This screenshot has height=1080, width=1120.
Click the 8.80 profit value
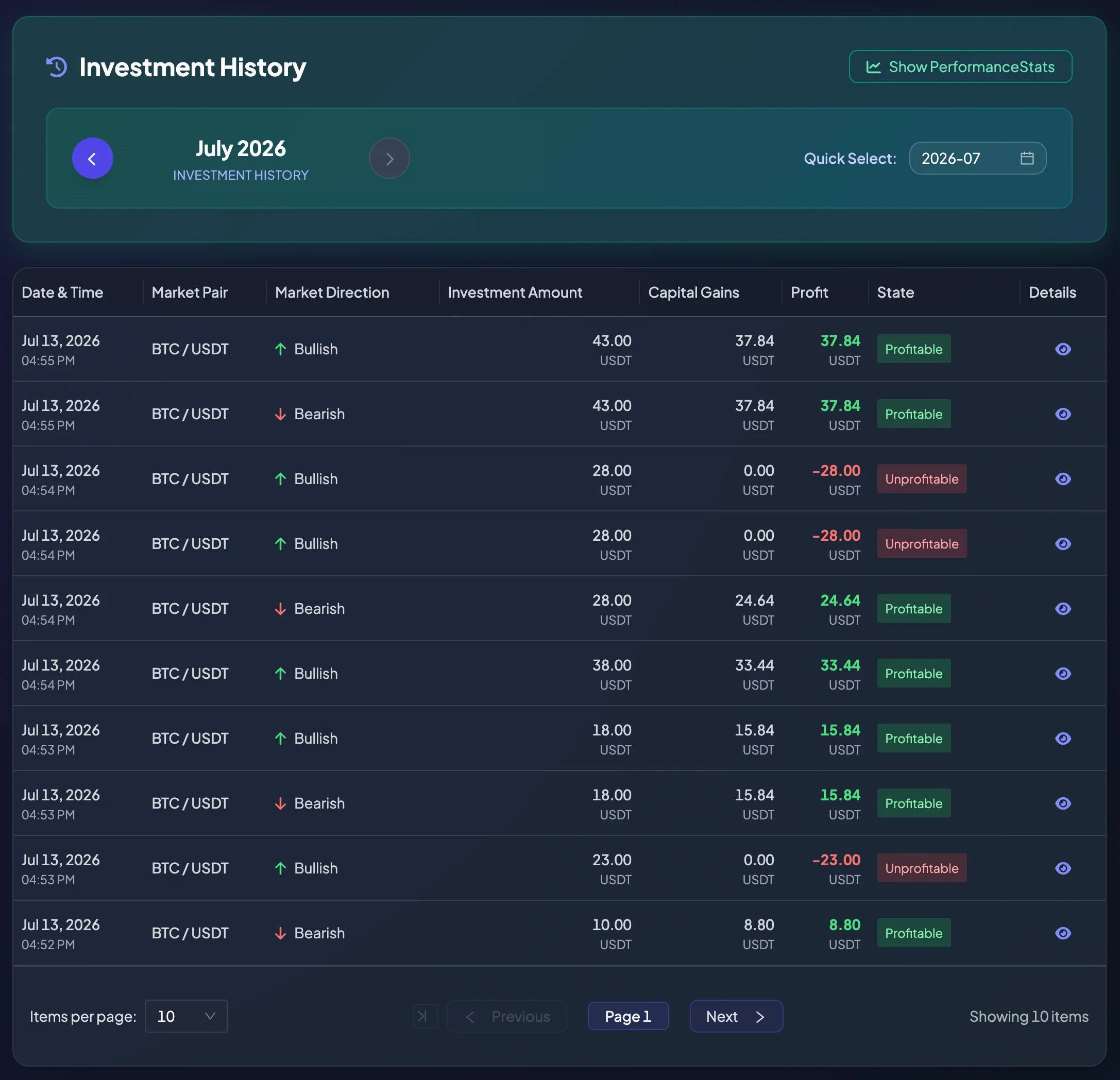844,924
